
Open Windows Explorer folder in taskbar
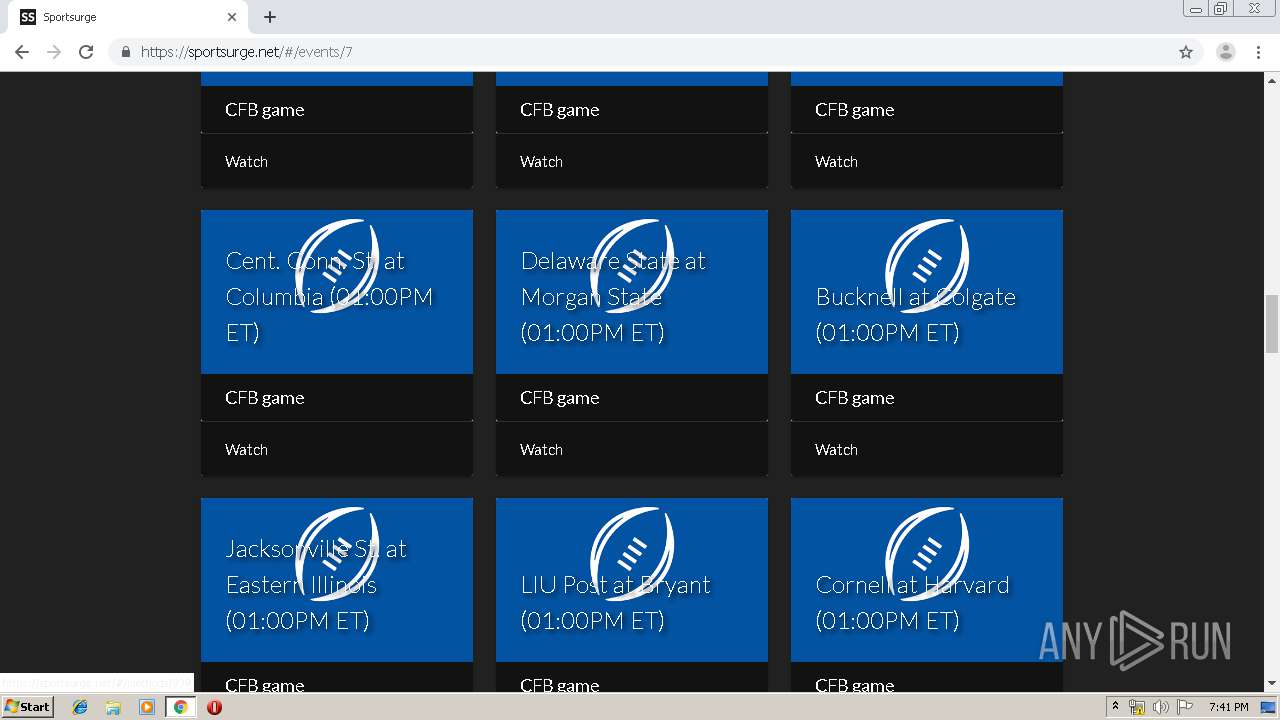113,707
